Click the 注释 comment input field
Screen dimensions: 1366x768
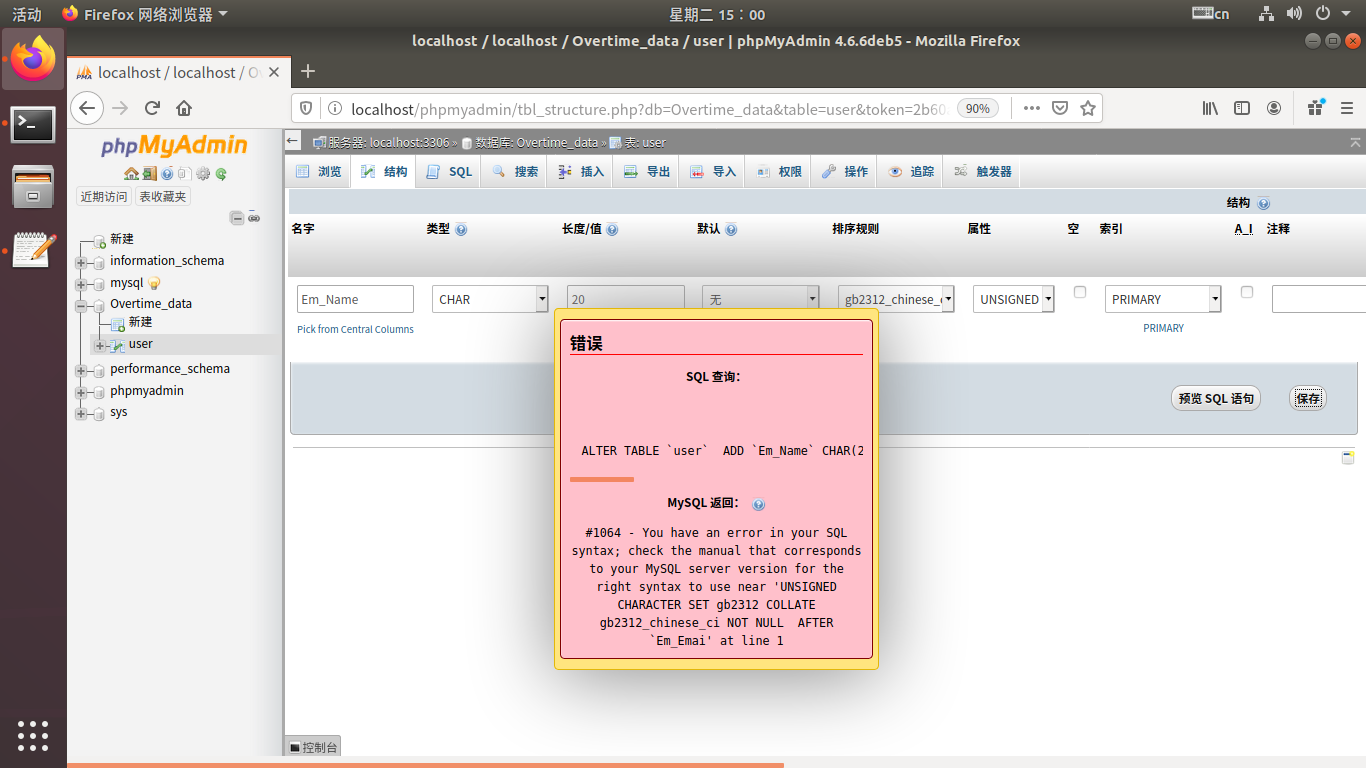click(x=1318, y=299)
